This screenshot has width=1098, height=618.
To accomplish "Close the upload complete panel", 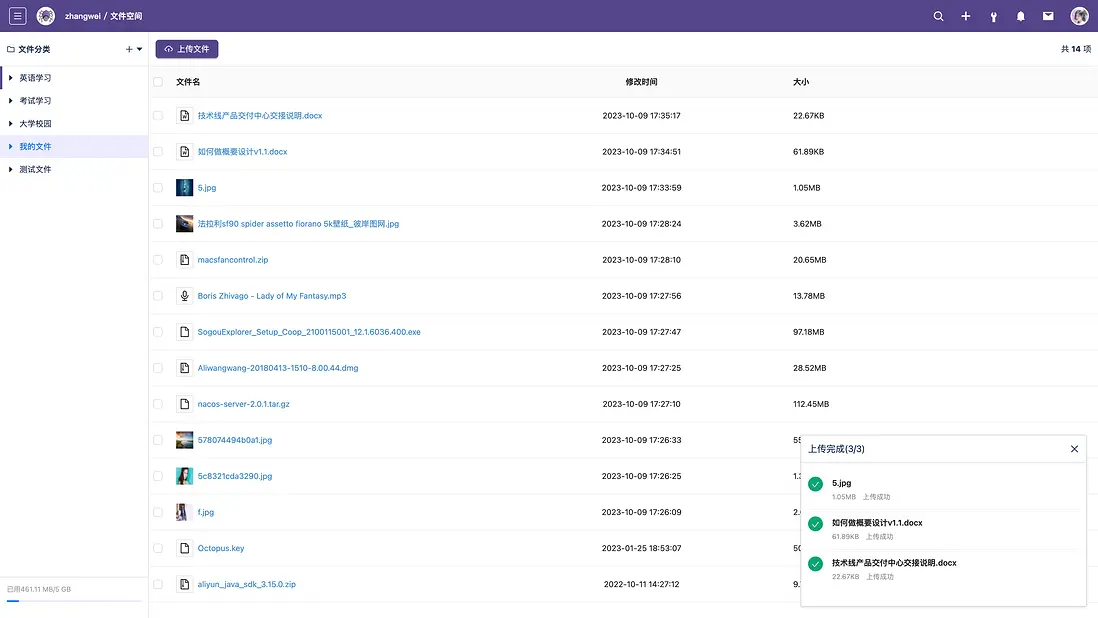I will click(x=1074, y=449).
